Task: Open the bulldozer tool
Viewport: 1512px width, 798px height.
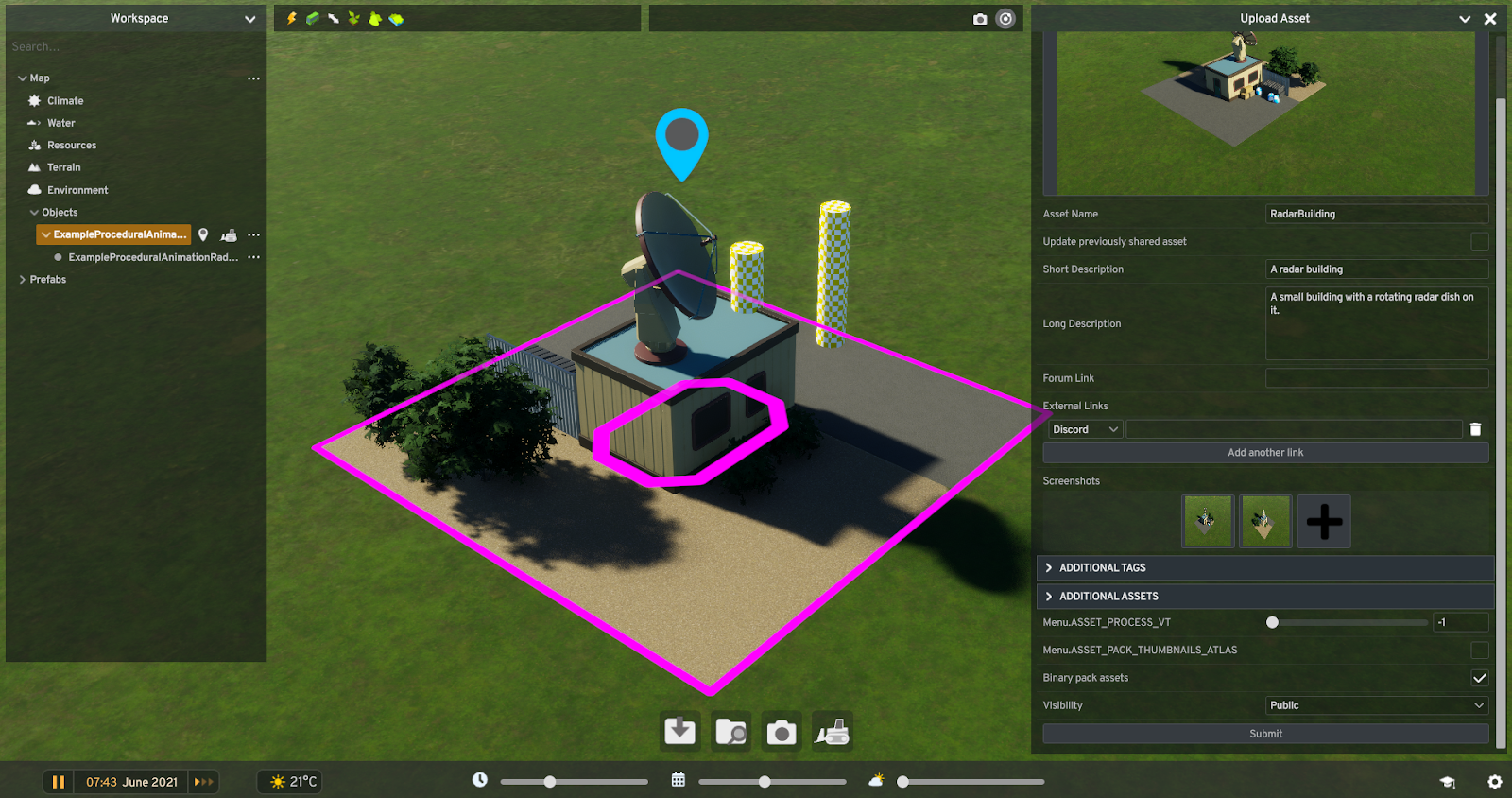Action: click(x=832, y=732)
